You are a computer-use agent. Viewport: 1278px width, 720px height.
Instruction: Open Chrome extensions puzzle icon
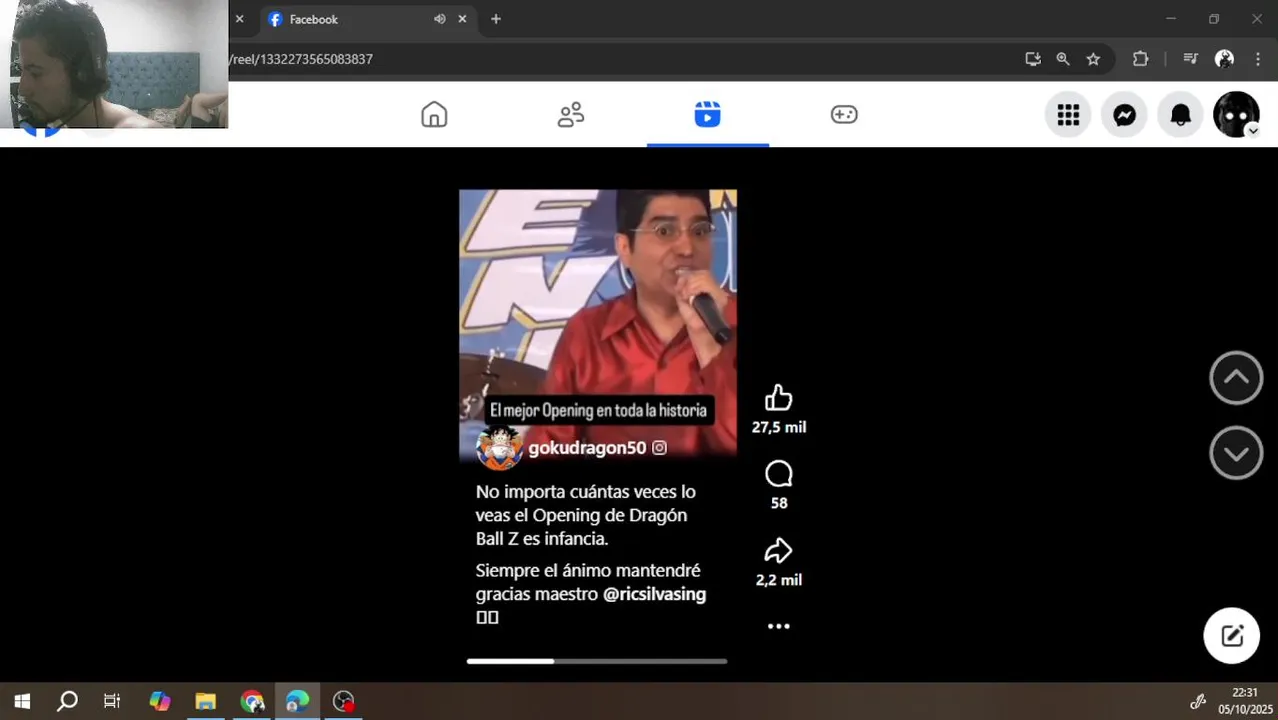pos(1140,59)
